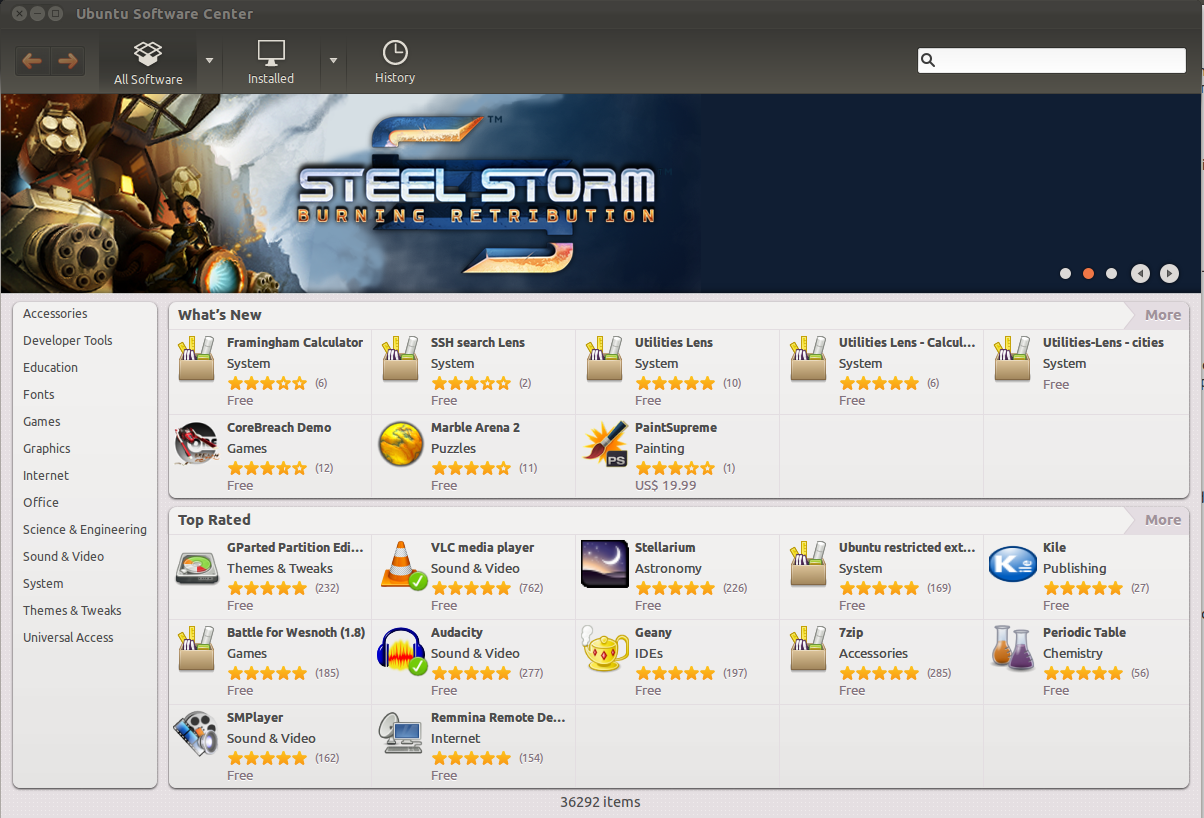
Task: Open the PaintSupreme brush icon
Action: [605, 444]
